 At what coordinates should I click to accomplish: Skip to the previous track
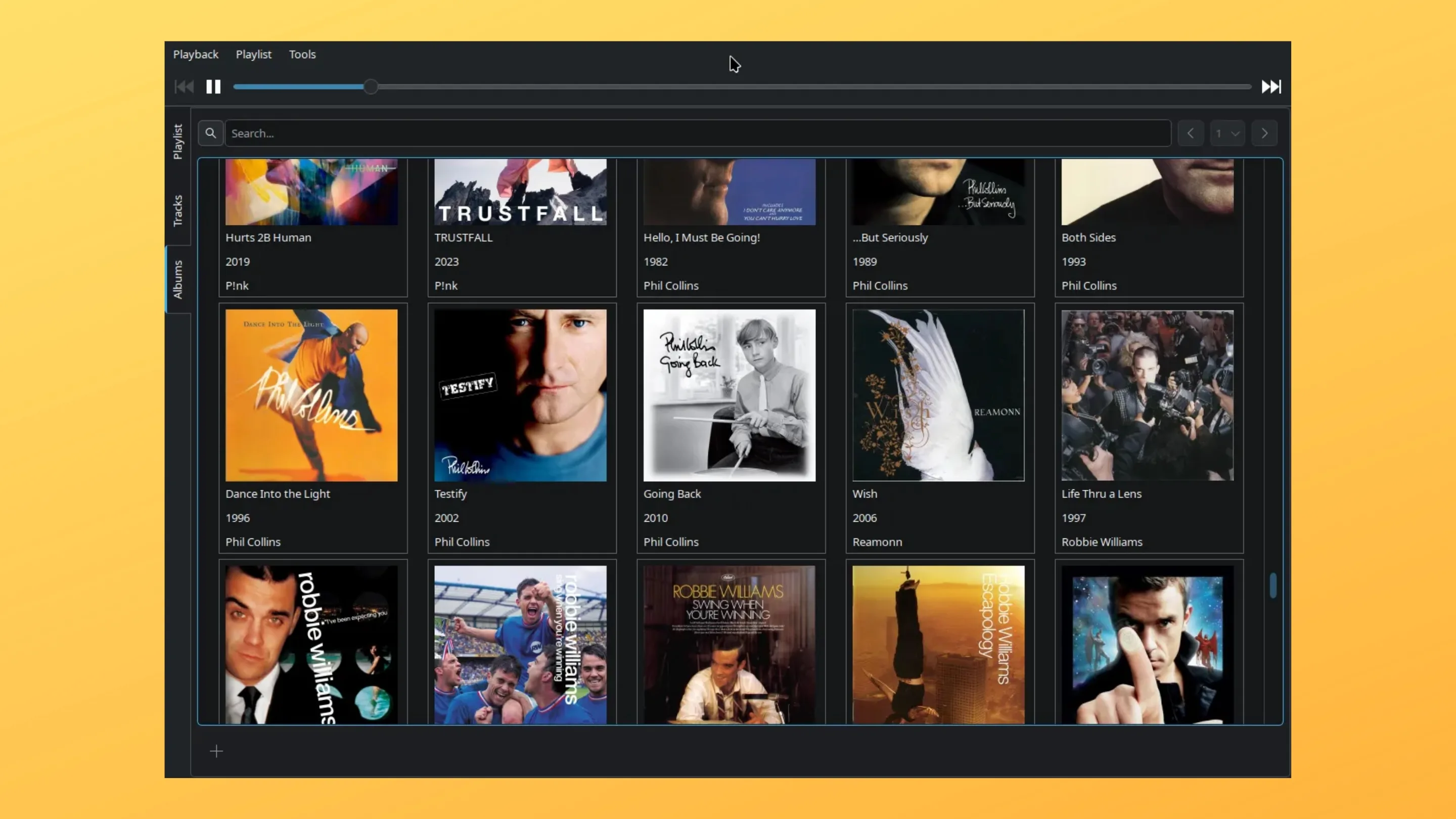pyautogui.click(x=184, y=86)
